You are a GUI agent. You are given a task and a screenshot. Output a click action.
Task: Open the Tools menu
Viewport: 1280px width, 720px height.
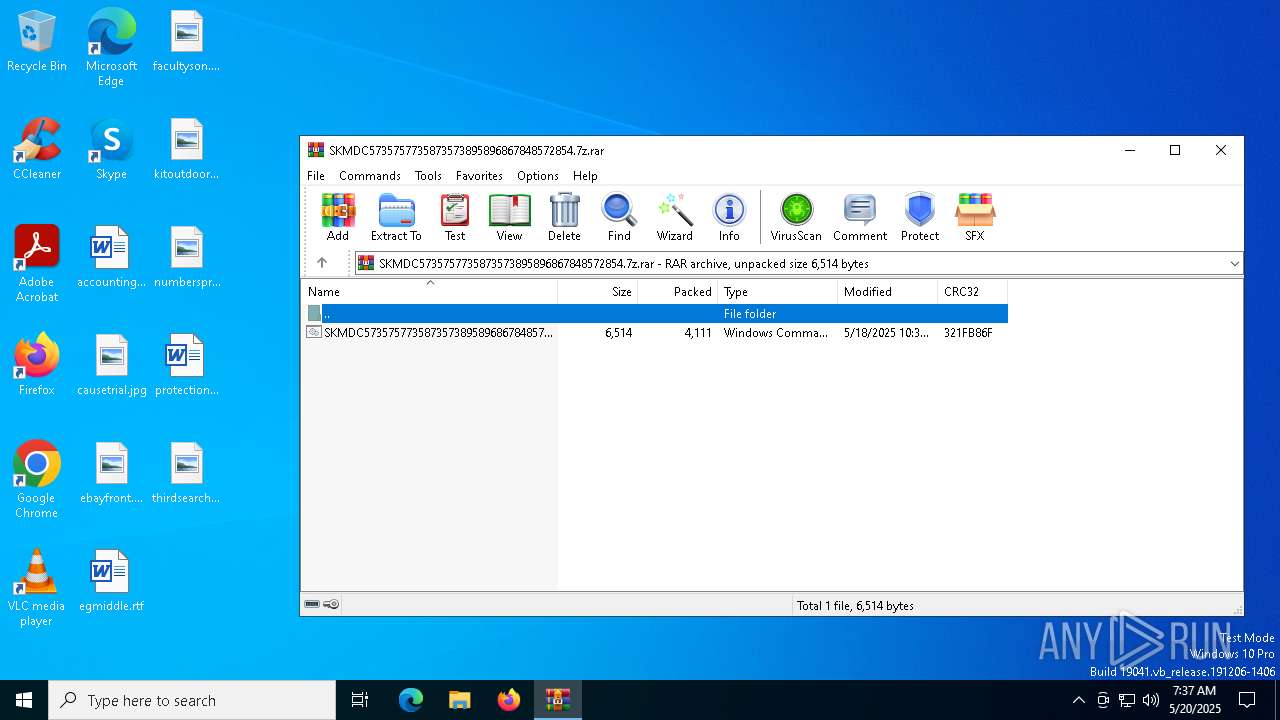428,176
